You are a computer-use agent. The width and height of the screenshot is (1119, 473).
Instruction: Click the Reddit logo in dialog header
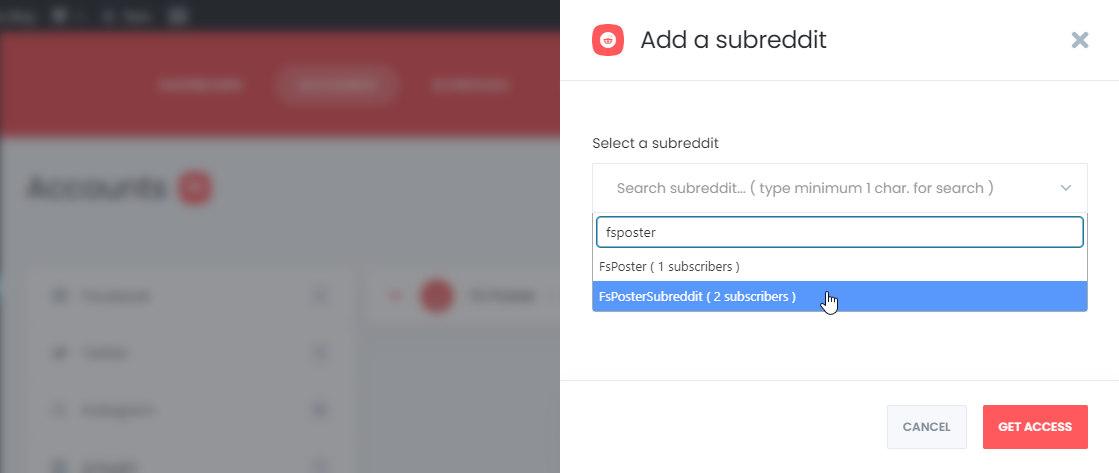[x=608, y=40]
